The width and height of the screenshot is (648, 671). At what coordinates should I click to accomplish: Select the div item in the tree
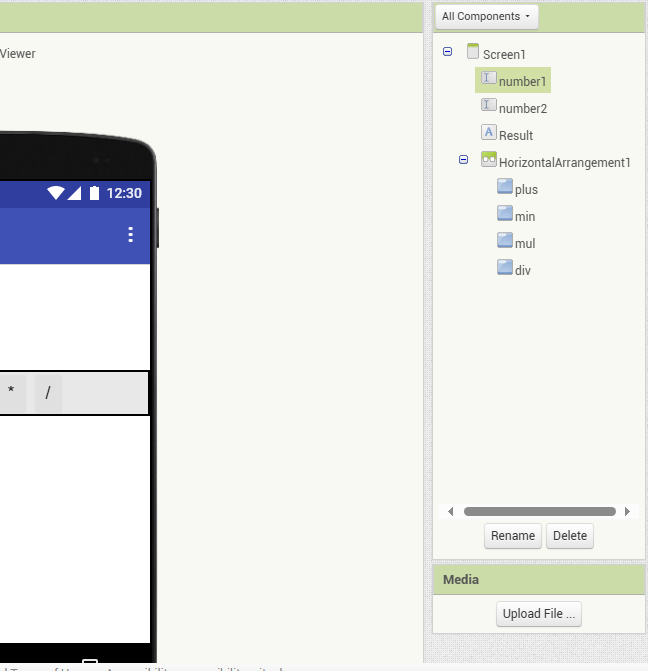[x=523, y=270]
